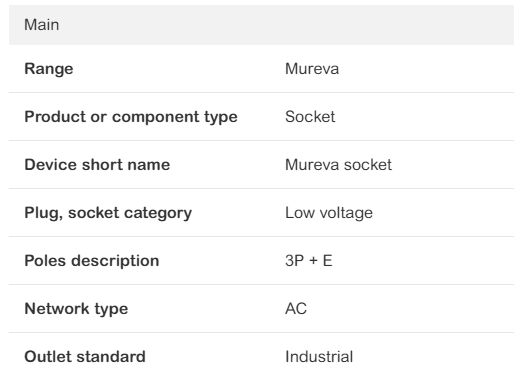Click the Industrial outlet value

point(319,357)
